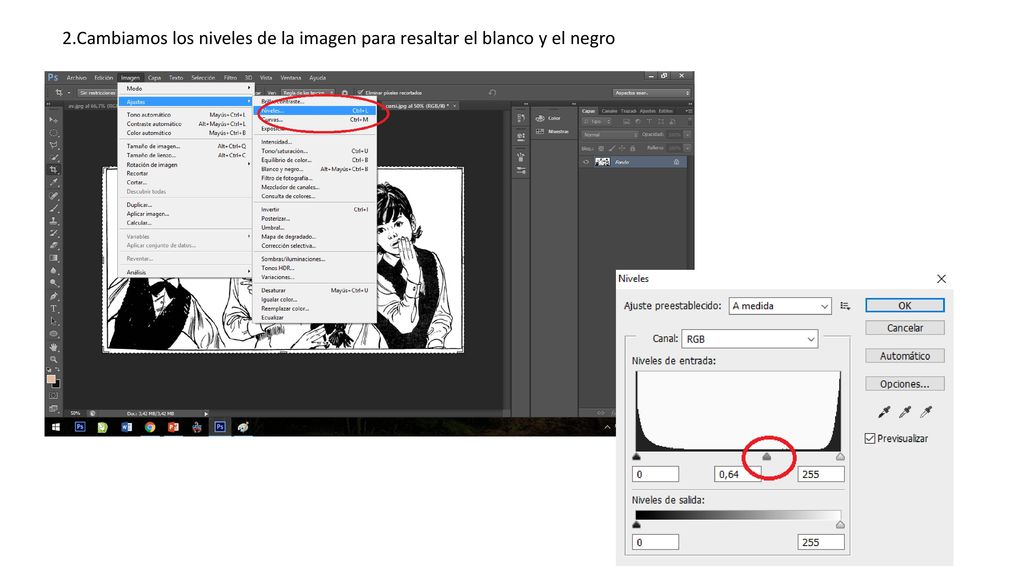Viewport: 1024px width, 576px height.
Task: Open the preset options icon in Niveles
Action: (x=845, y=306)
